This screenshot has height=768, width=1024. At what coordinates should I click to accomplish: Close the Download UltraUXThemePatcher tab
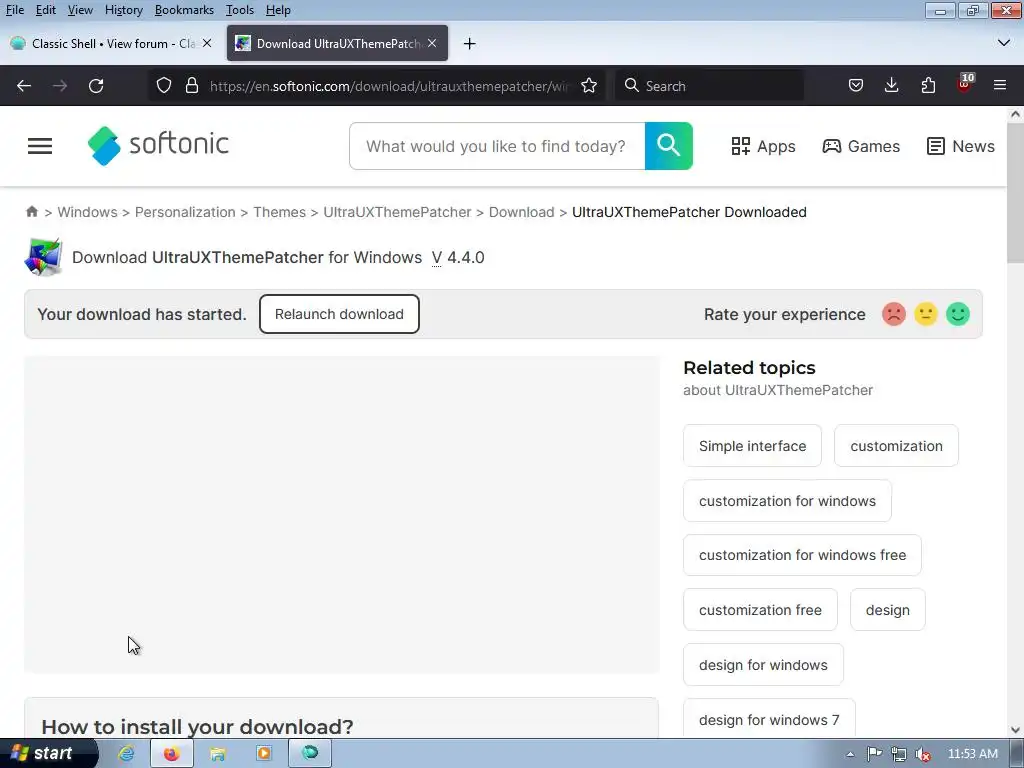tap(432, 43)
